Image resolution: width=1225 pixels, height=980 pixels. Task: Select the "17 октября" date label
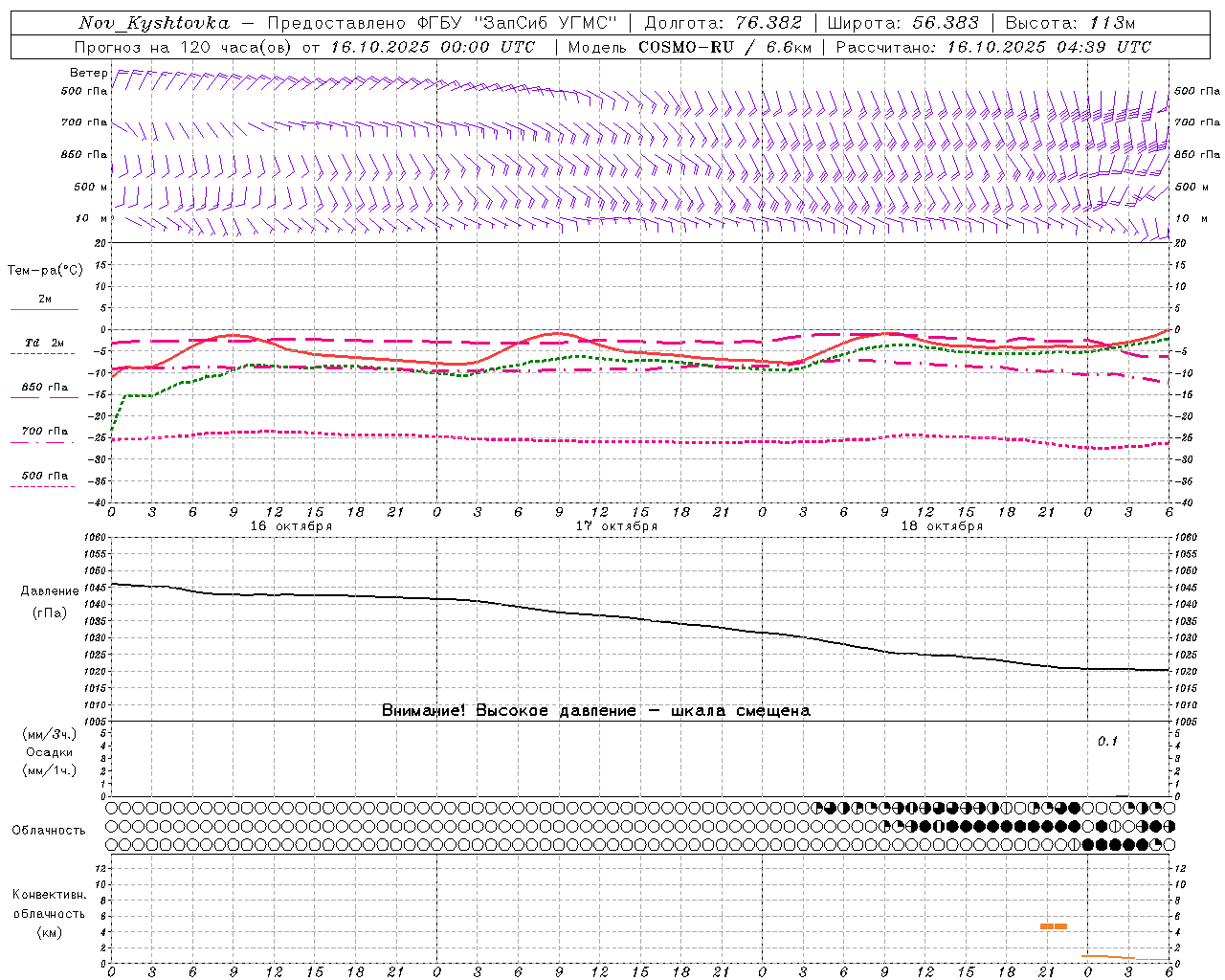(x=616, y=526)
